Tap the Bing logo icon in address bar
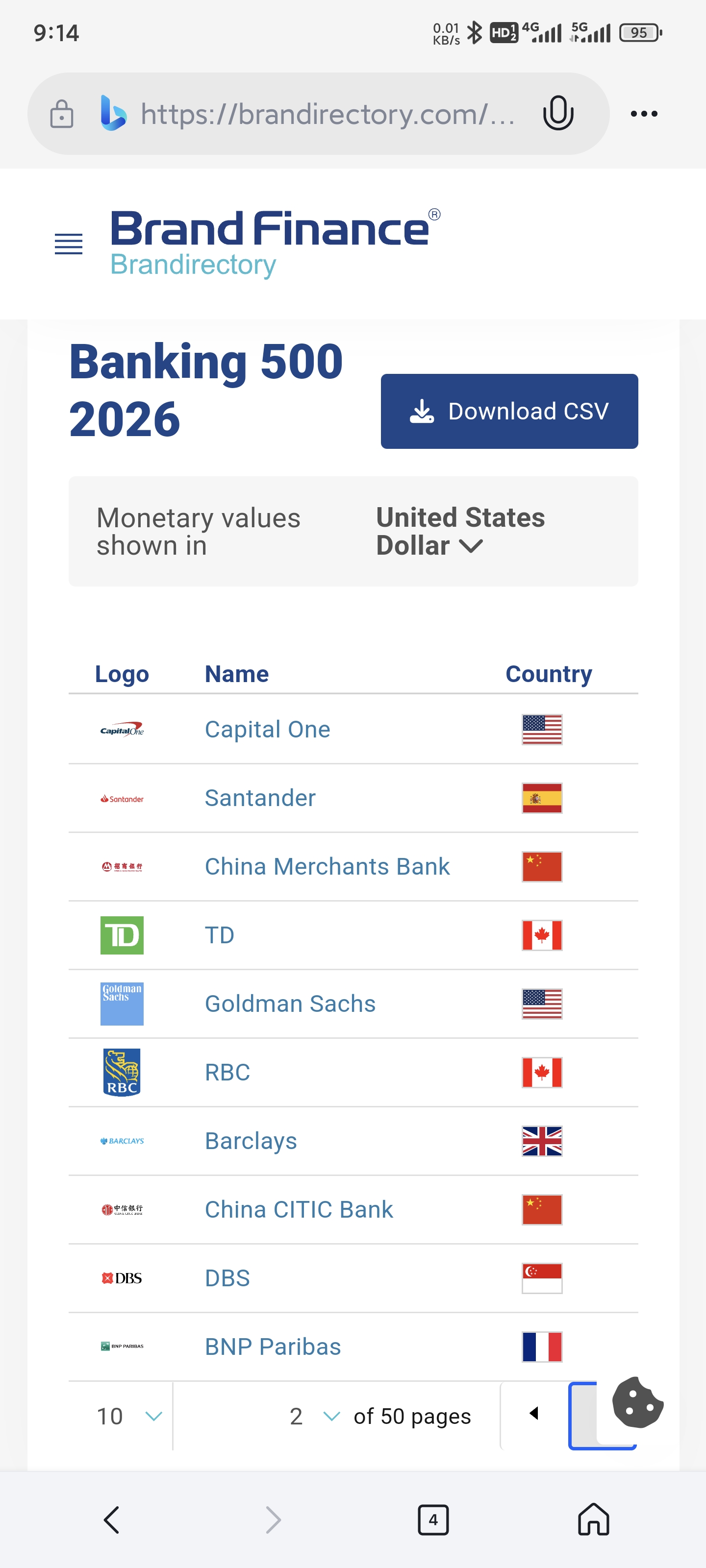This screenshot has height=1568, width=706. coord(113,113)
